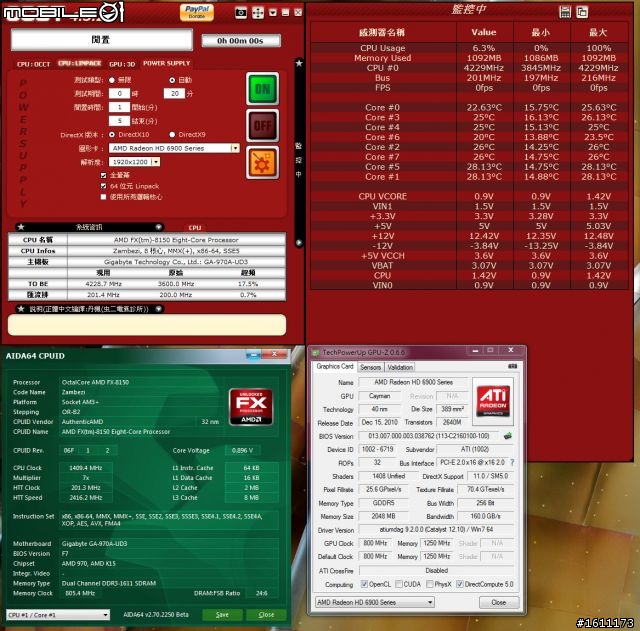
Task: Click the save icon in the monitoring panel header
Action: pos(565,12)
